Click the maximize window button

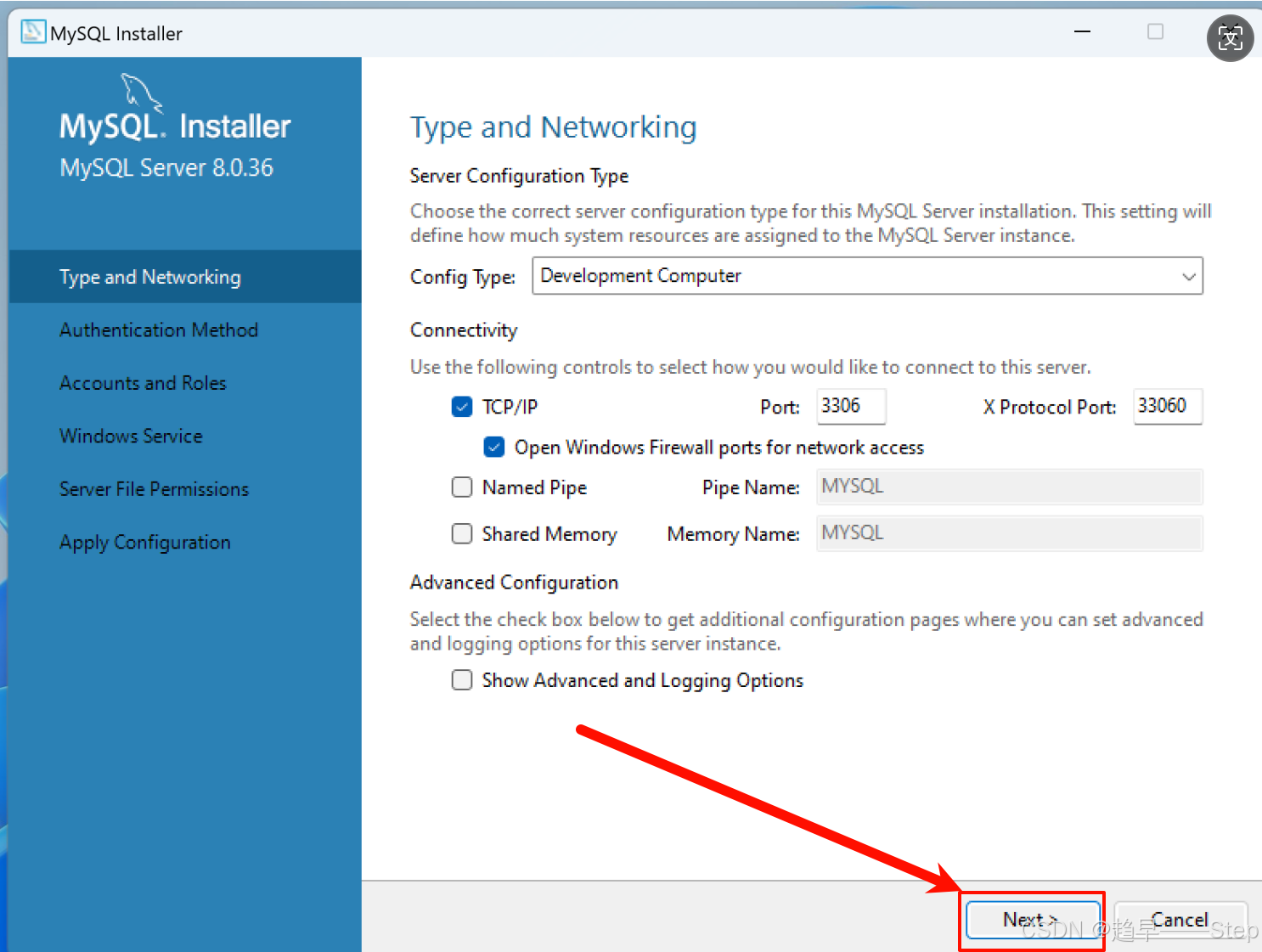click(x=1155, y=32)
